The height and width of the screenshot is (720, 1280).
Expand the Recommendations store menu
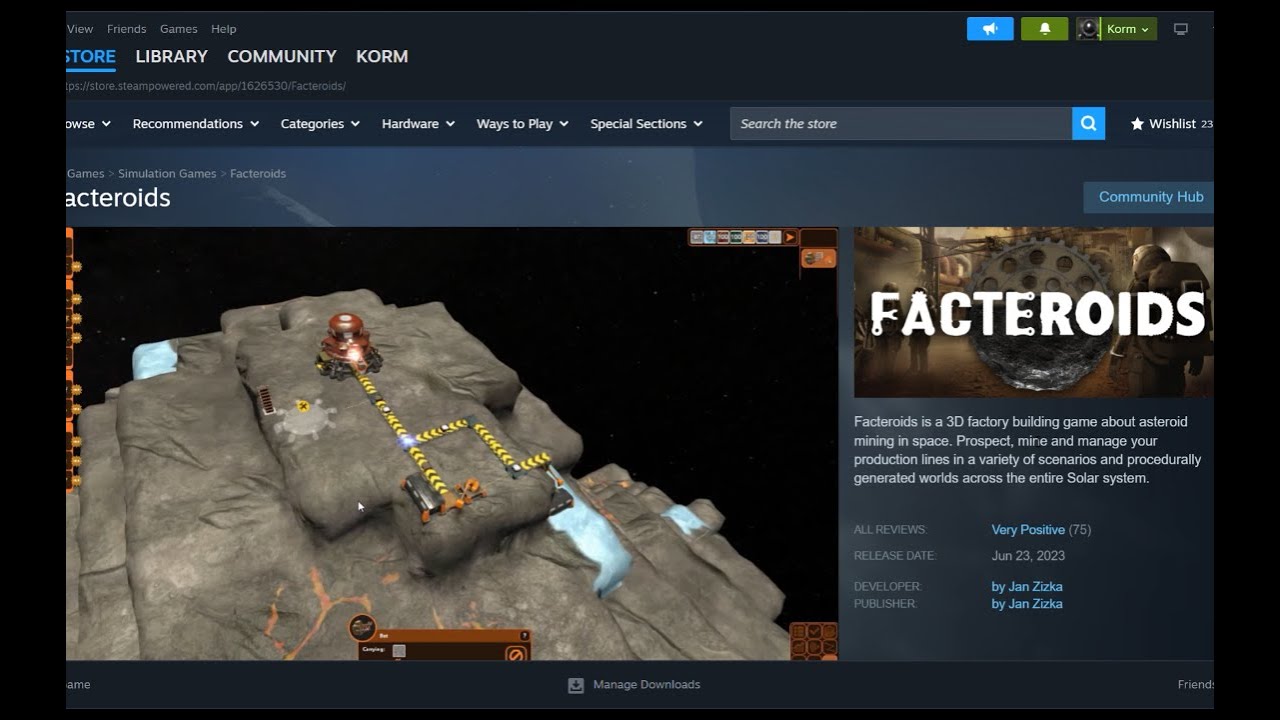[x=196, y=124]
